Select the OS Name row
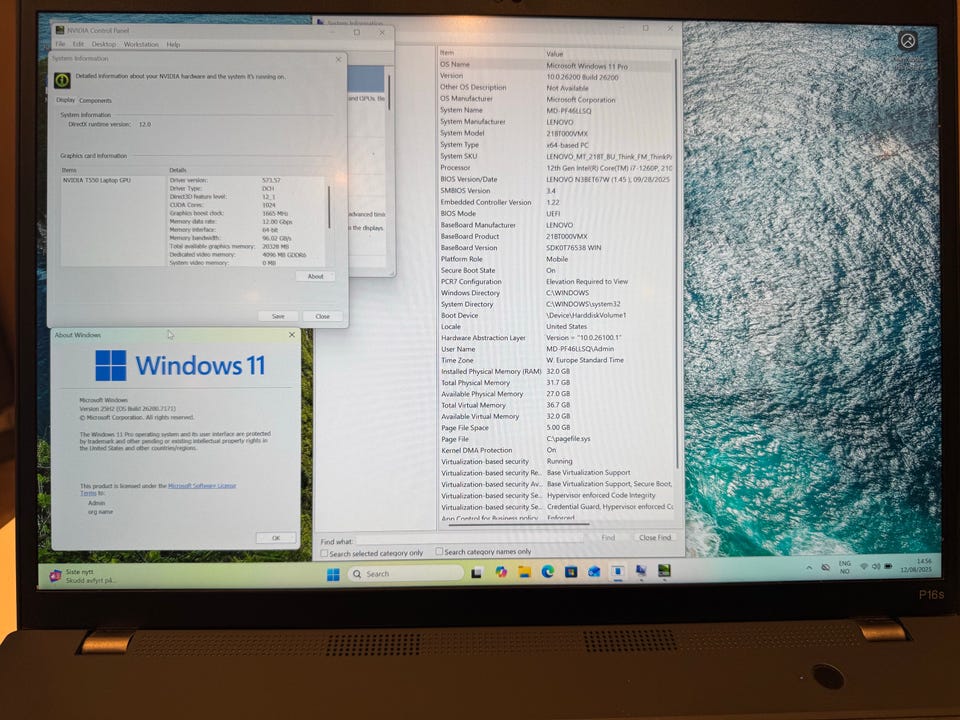 tap(556, 65)
